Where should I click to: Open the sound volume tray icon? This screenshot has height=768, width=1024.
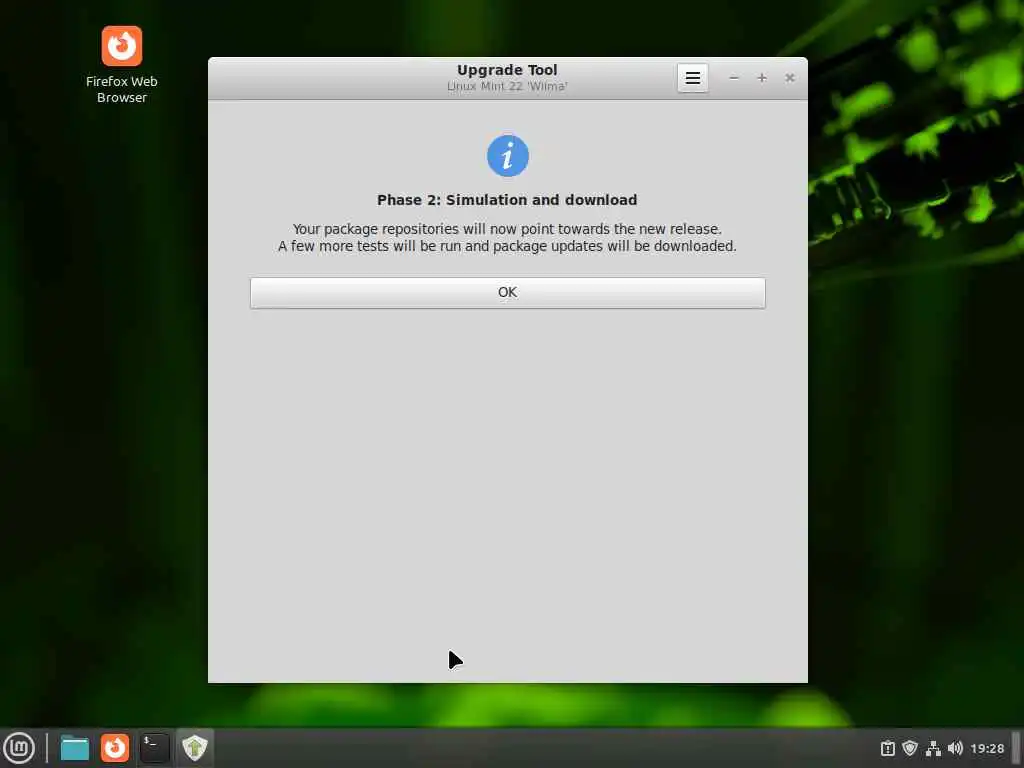pyautogui.click(x=955, y=748)
